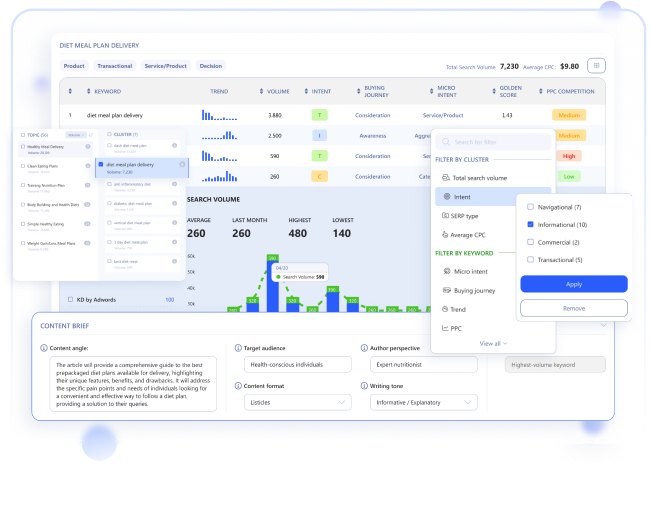Image resolution: width=650 pixels, height=509 pixels.
Task: Open the Volume sort dropdown in Topic panel
Action: pos(75,135)
